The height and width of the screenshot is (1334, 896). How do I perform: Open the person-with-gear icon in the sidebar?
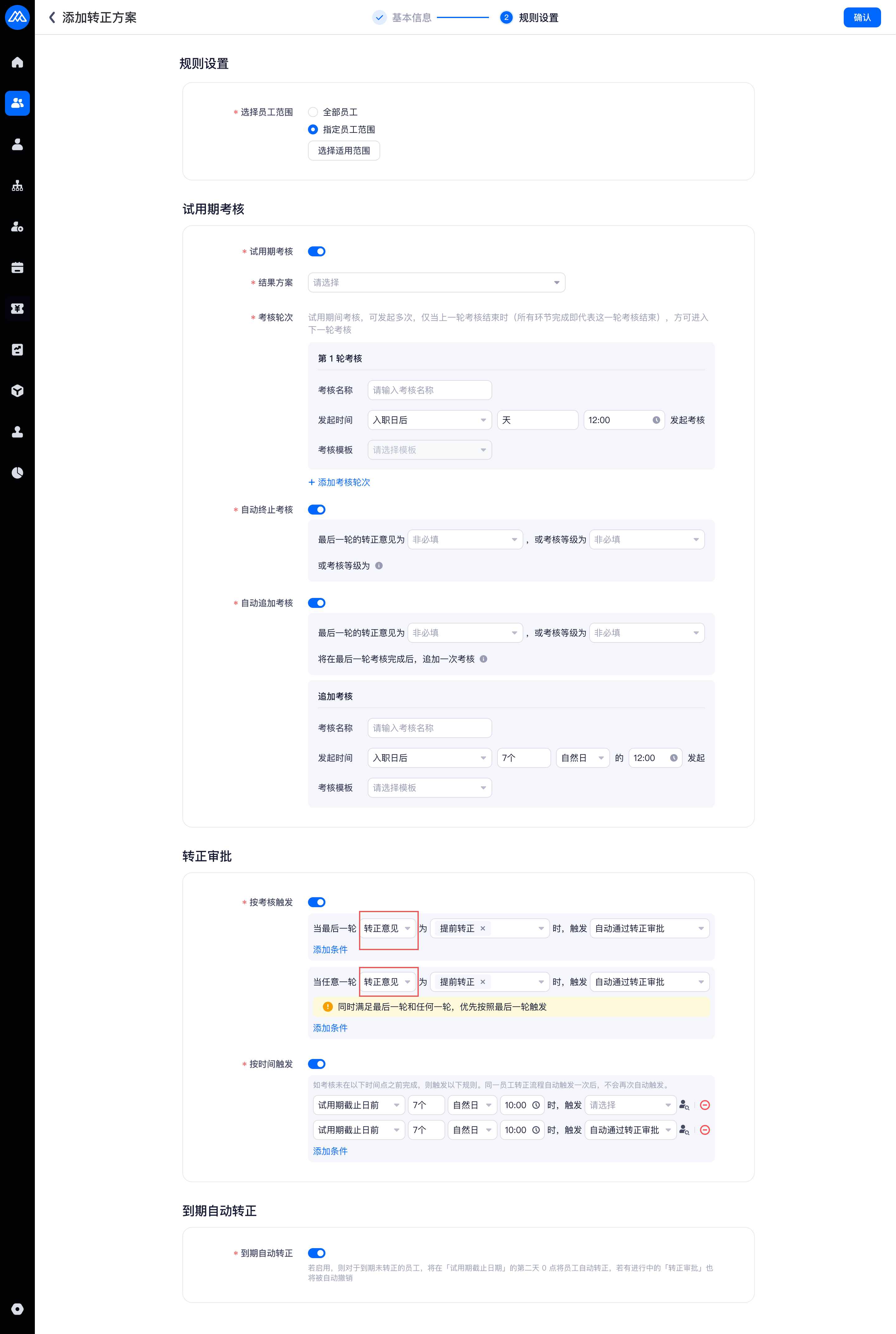tap(17, 226)
